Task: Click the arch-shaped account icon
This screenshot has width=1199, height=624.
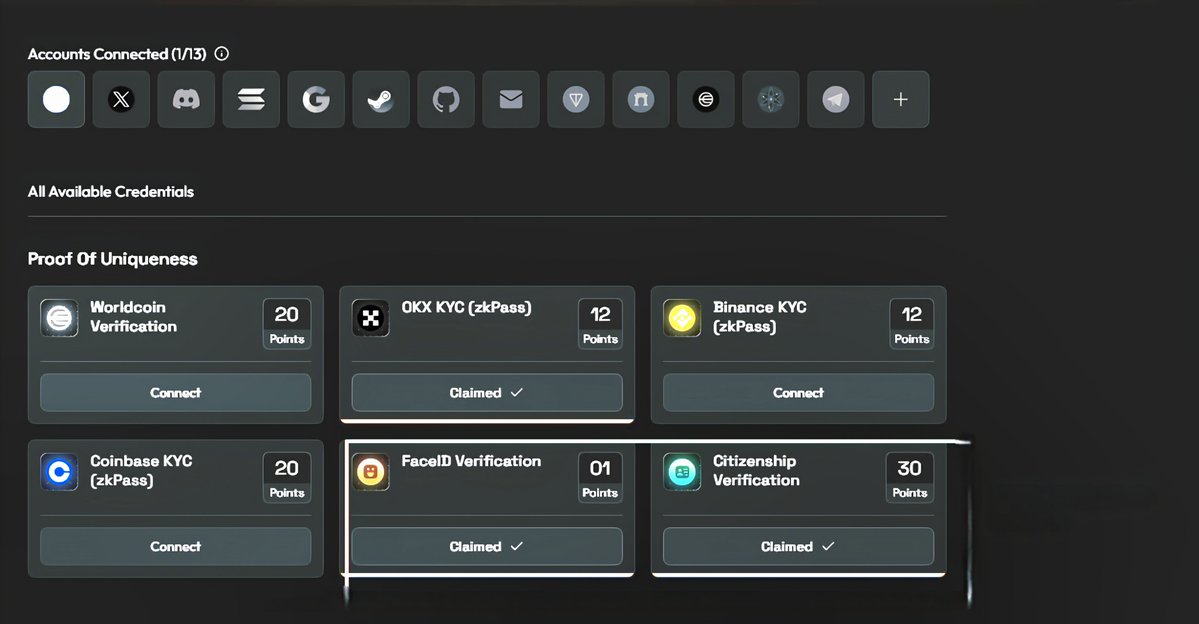Action: tap(641, 99)
